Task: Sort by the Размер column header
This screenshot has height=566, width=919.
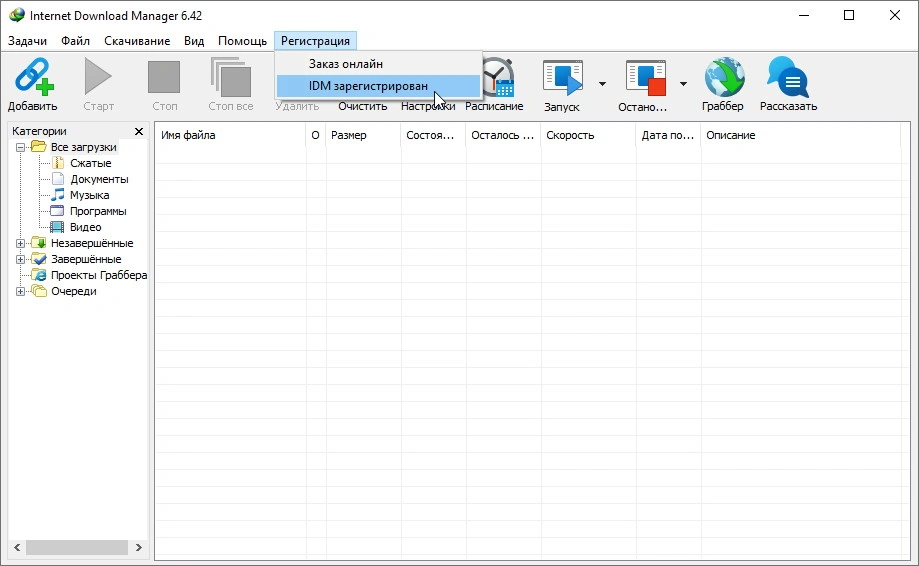Action: pos(363,135)
